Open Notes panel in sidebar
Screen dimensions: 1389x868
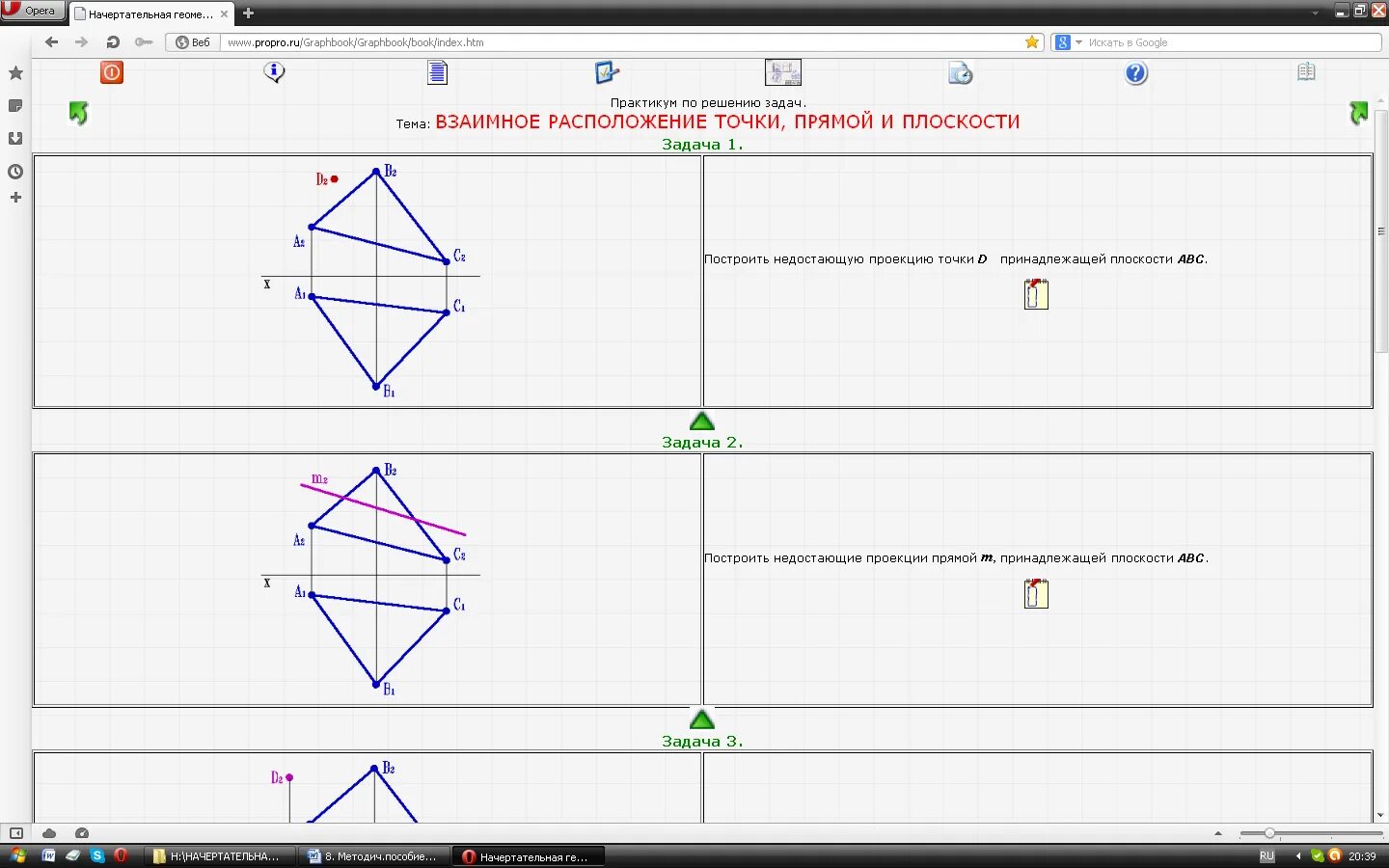click(x=15, y=106)
